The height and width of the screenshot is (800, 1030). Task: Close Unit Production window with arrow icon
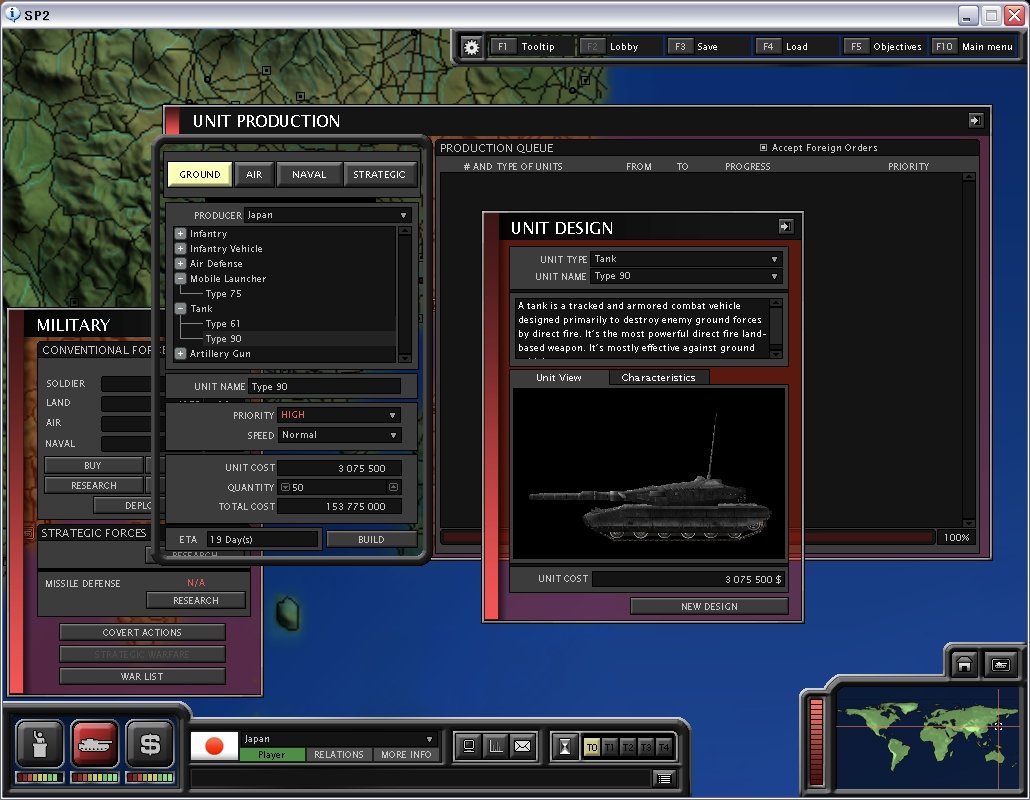975,120
